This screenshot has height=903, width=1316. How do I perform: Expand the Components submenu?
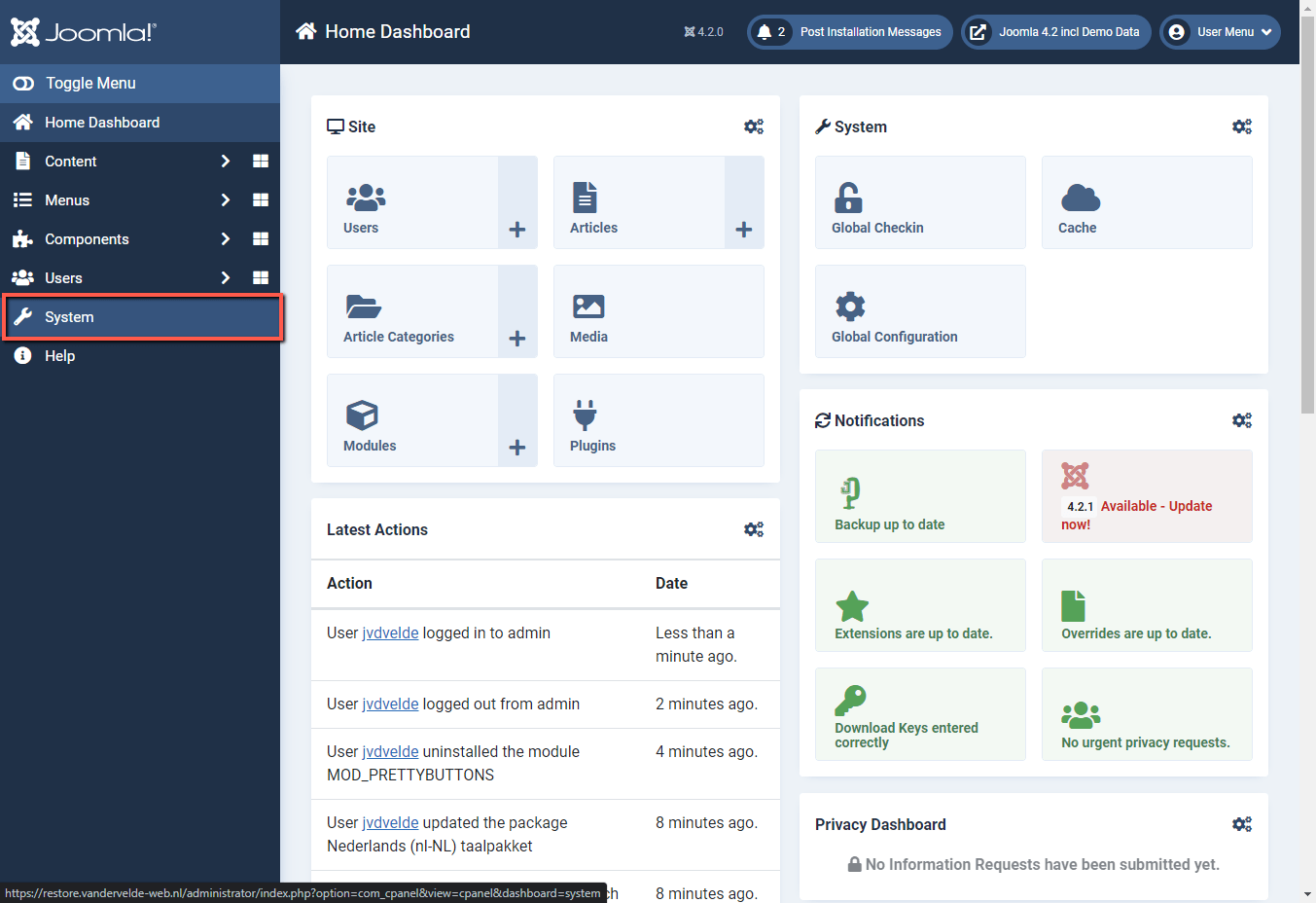coord(225,238)
